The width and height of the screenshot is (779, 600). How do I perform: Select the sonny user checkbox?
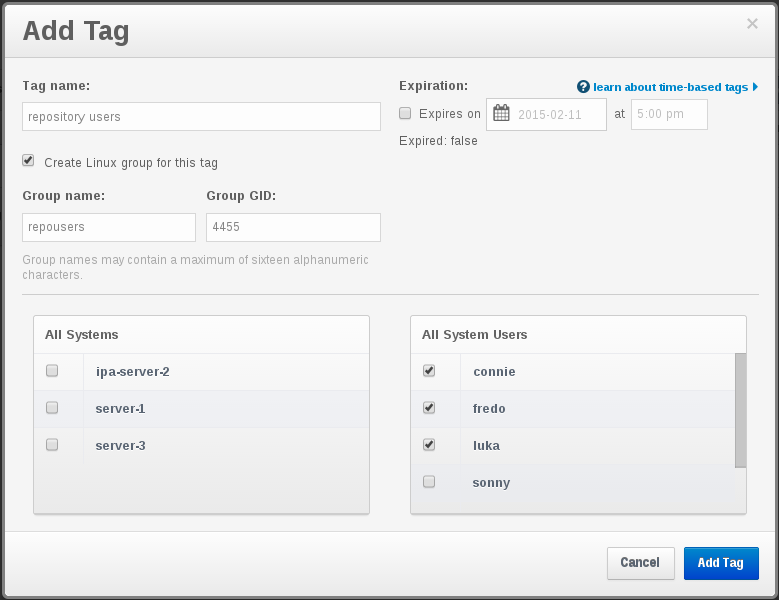click(429, 482)
